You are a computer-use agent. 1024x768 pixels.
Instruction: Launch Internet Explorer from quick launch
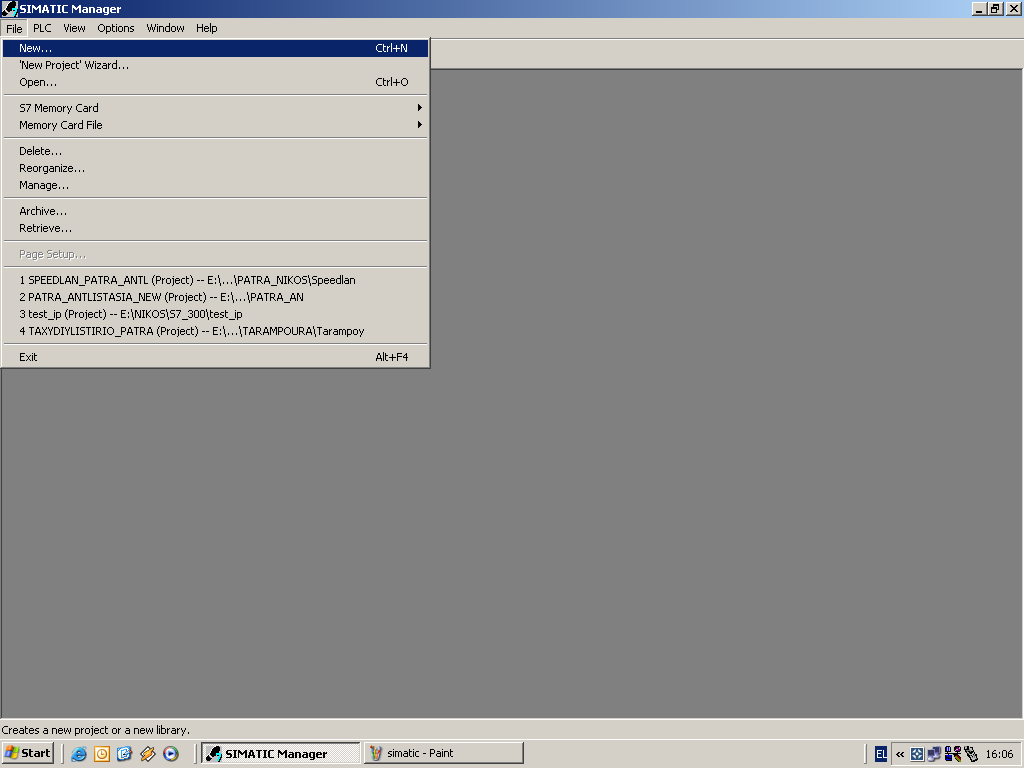pyautogui.click(x=79, y=754)
